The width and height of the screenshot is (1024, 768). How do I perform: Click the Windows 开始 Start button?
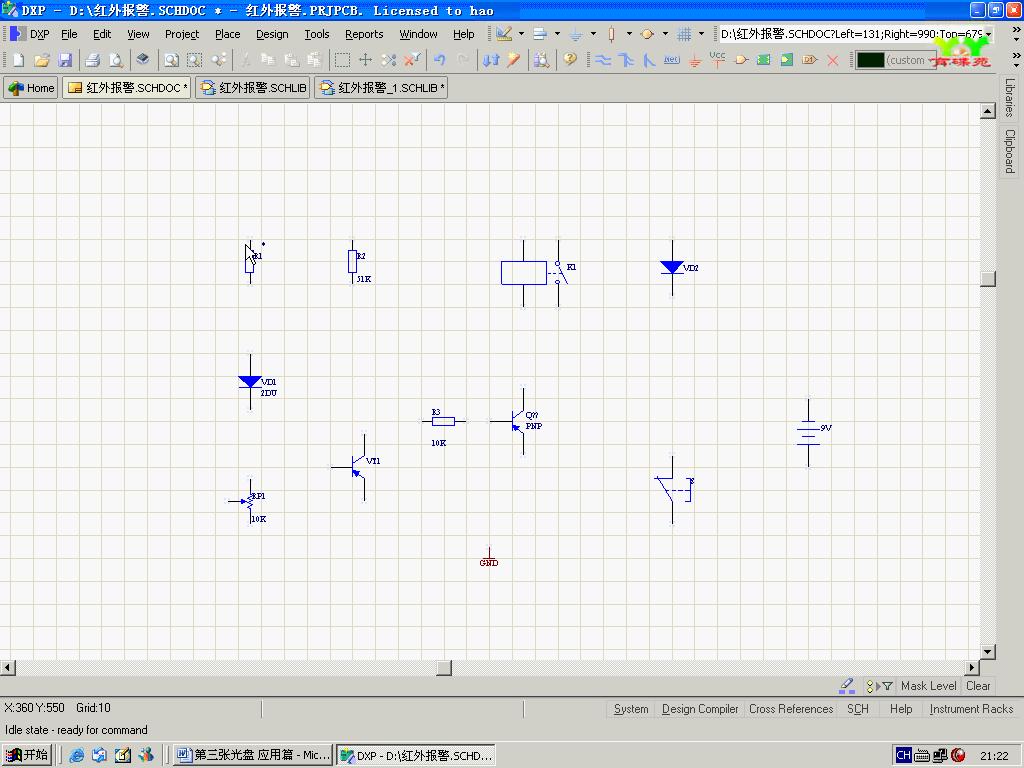click(x=27, y=755)
